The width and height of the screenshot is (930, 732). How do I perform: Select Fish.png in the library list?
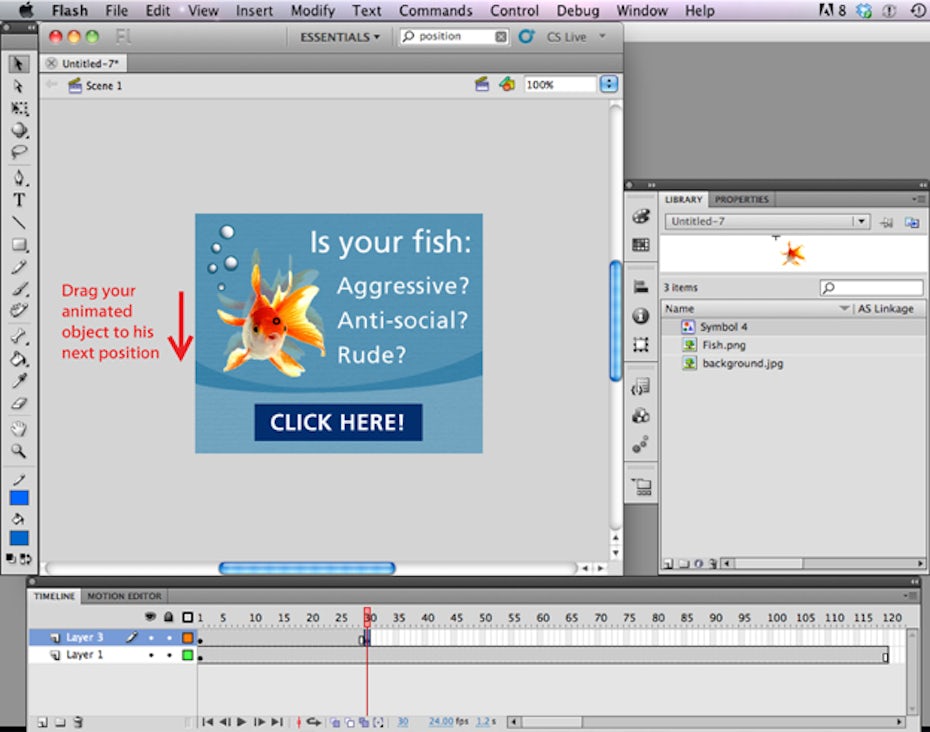724,345
